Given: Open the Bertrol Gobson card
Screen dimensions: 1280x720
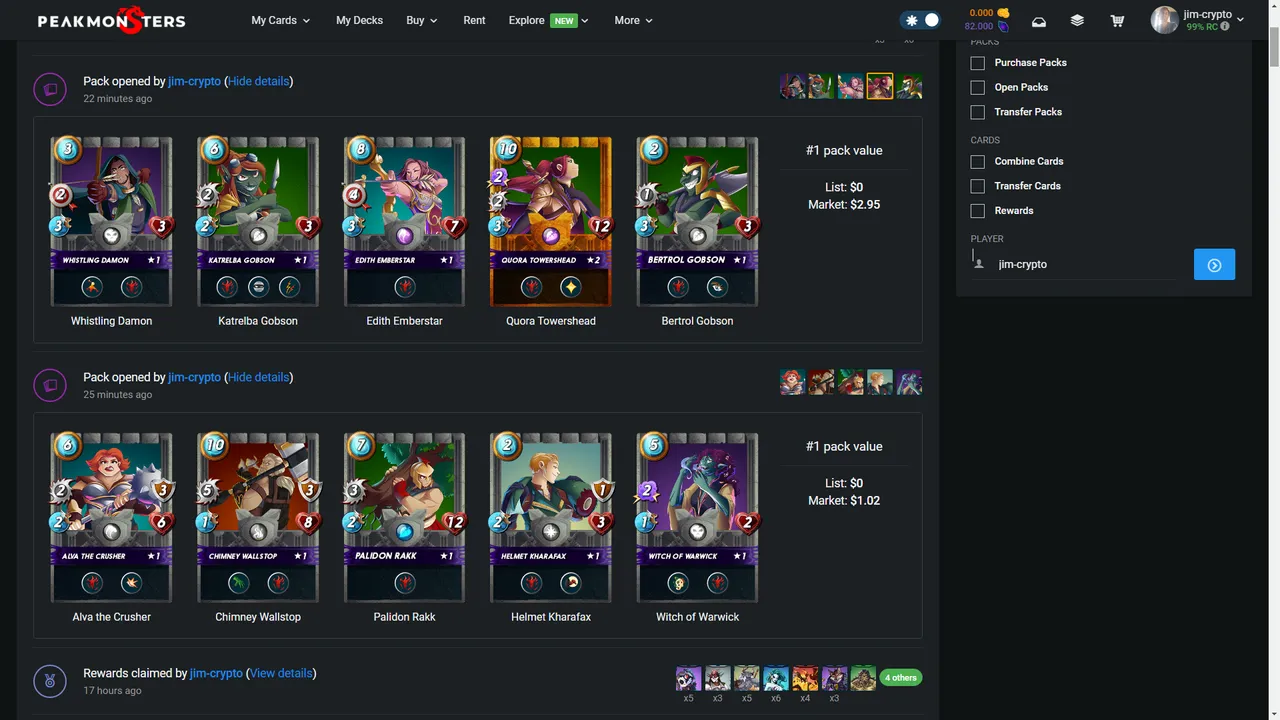Looking at the screenshot, I should click(697, 221).
